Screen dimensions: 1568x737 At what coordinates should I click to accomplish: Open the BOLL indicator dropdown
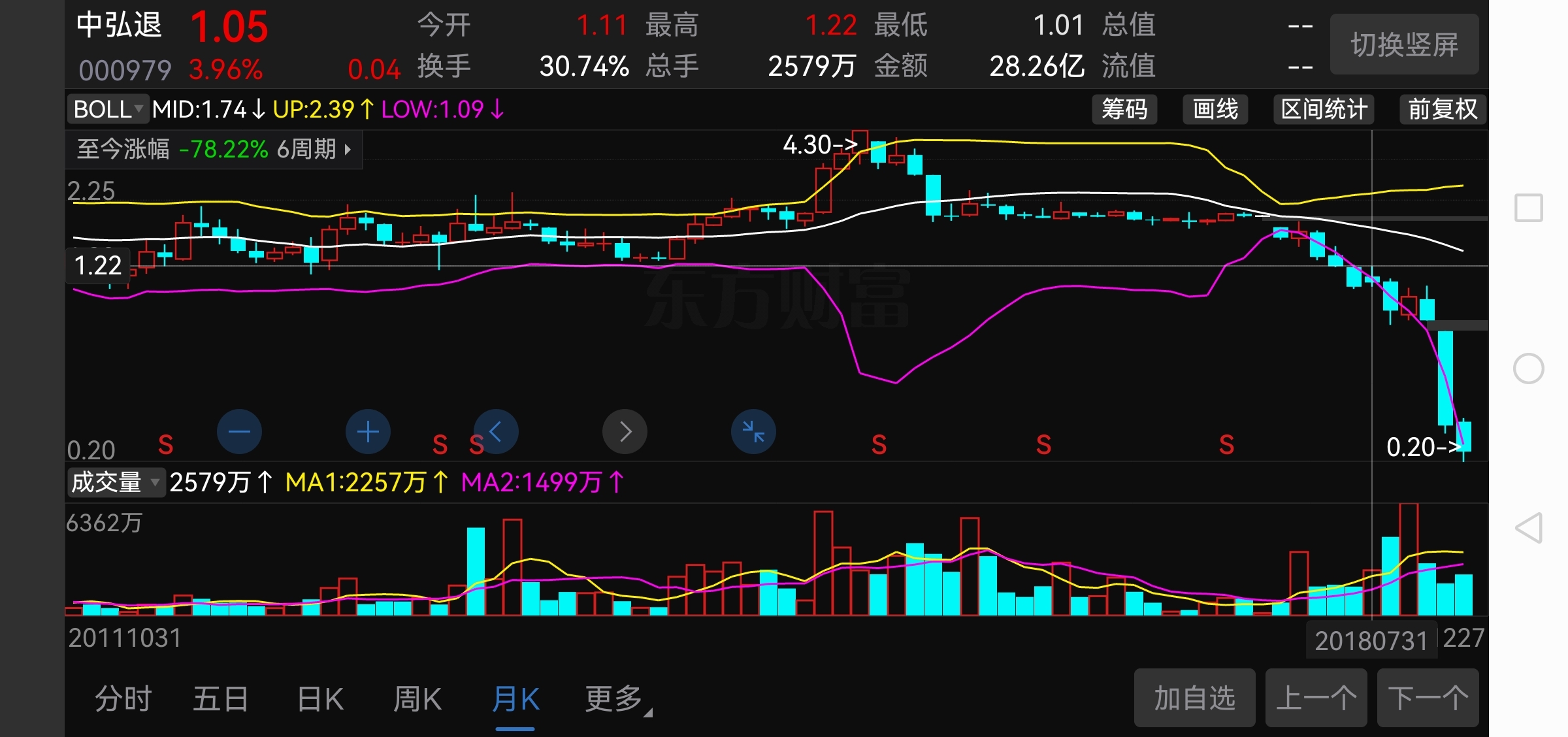[108, 109]
